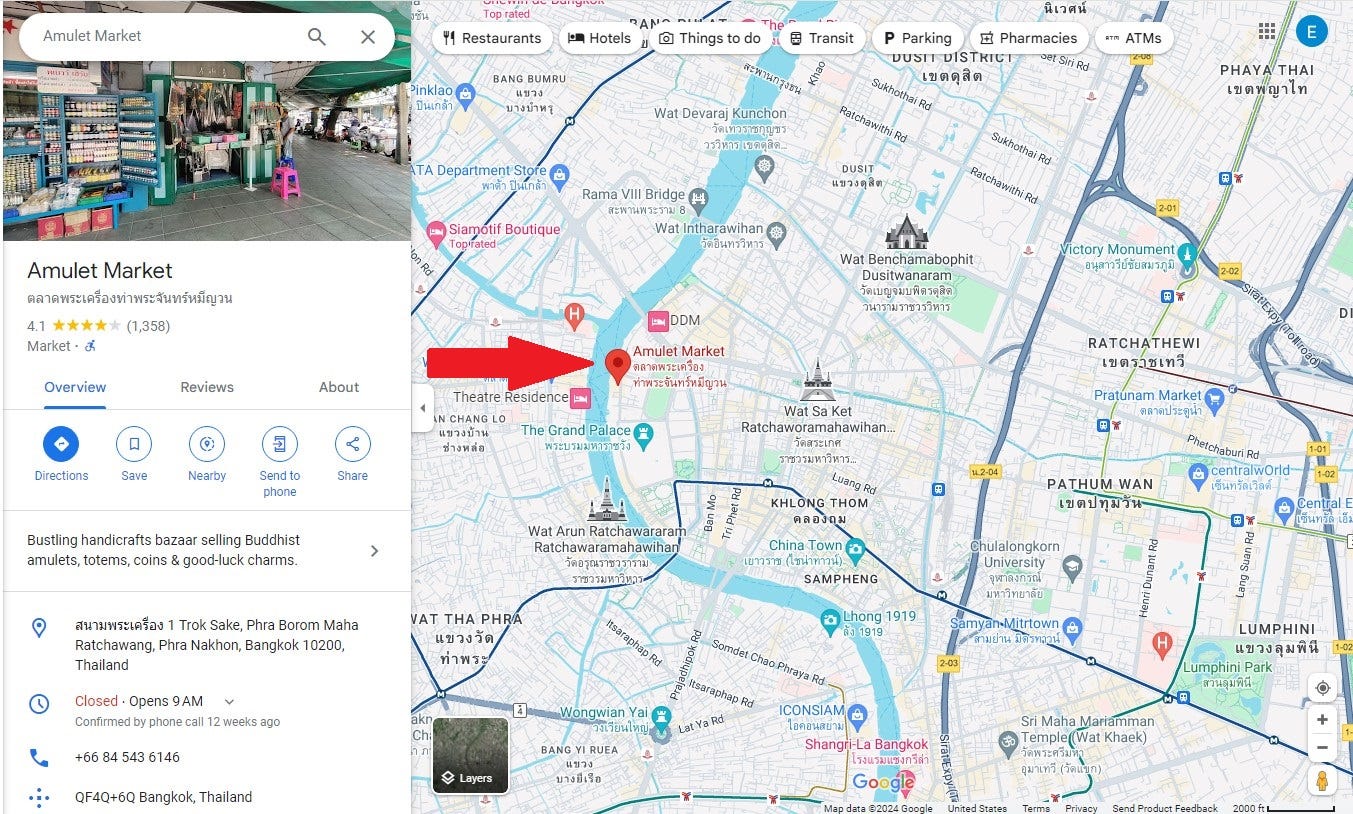This screenshot has width=1353, height=814.
Task: Click the Wat Benchamabophit temple icon
Action: [x=907, y=232]
